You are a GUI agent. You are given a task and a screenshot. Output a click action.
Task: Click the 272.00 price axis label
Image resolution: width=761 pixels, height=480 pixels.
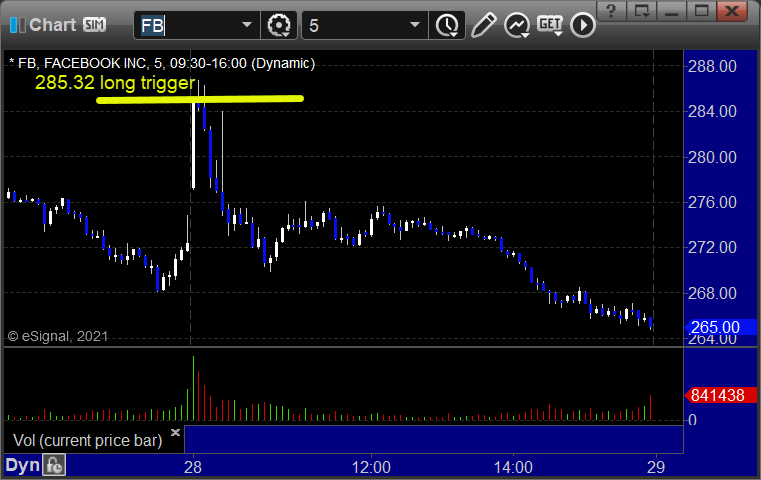(712, 248)
